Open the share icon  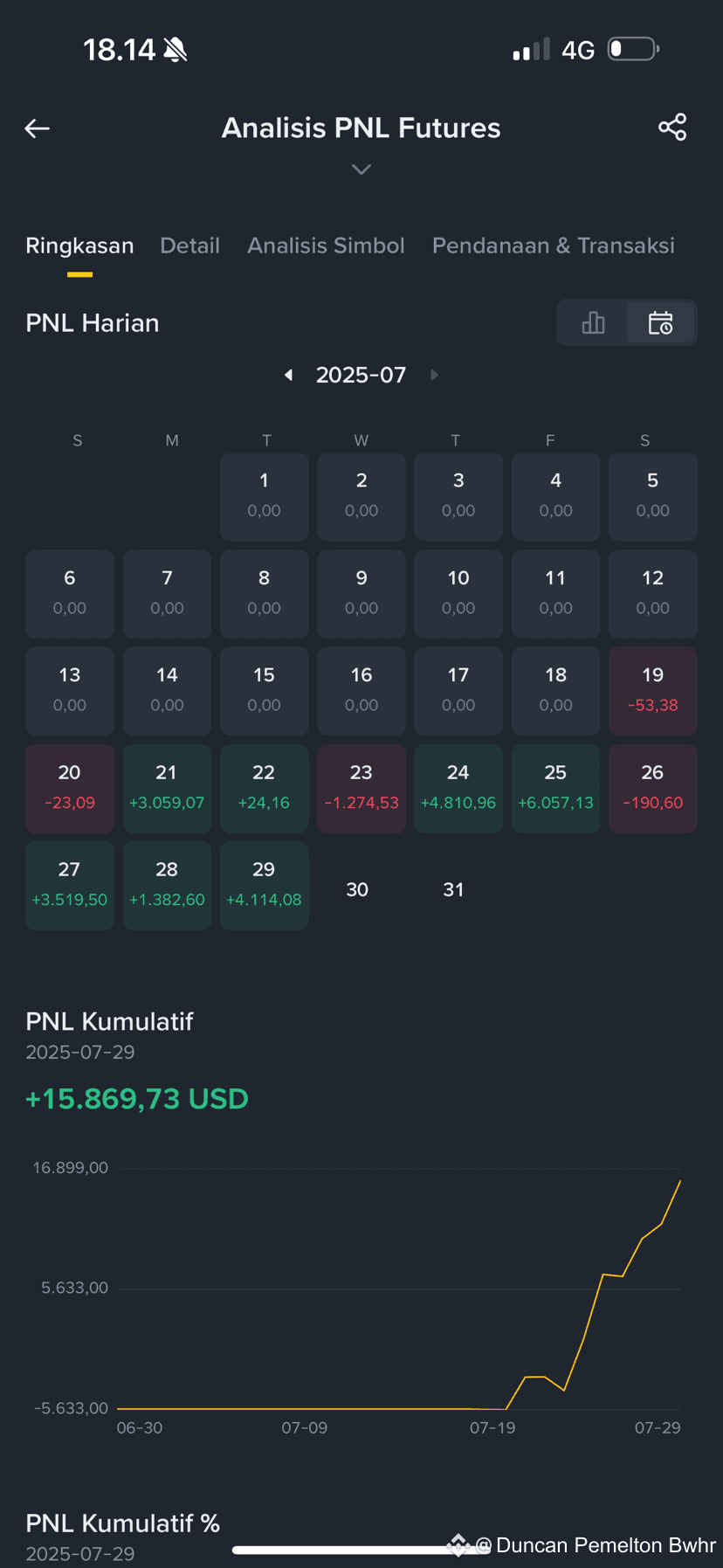[672, 128]
